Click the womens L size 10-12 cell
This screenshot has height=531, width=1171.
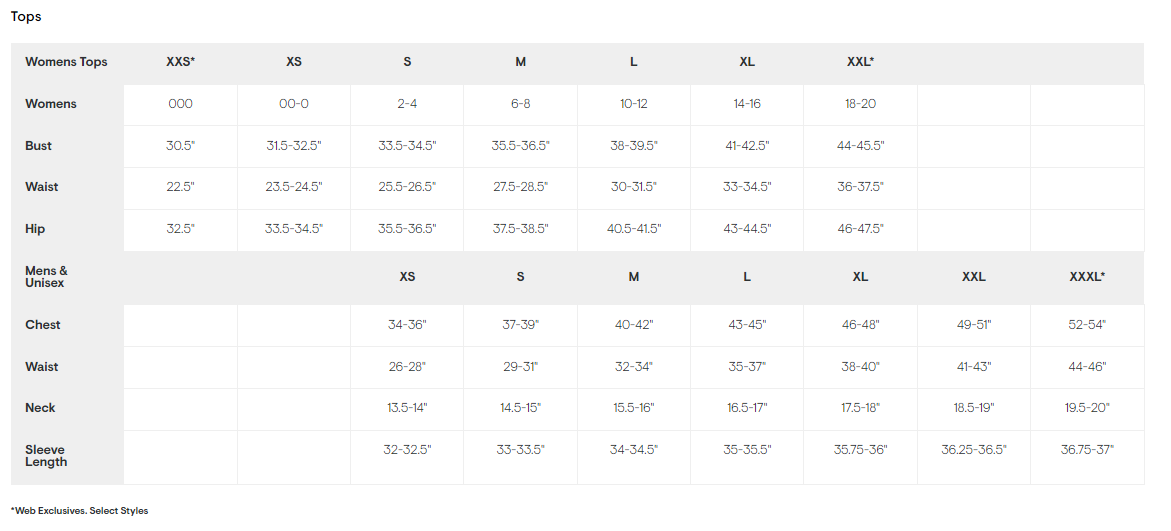click(633, 104)
